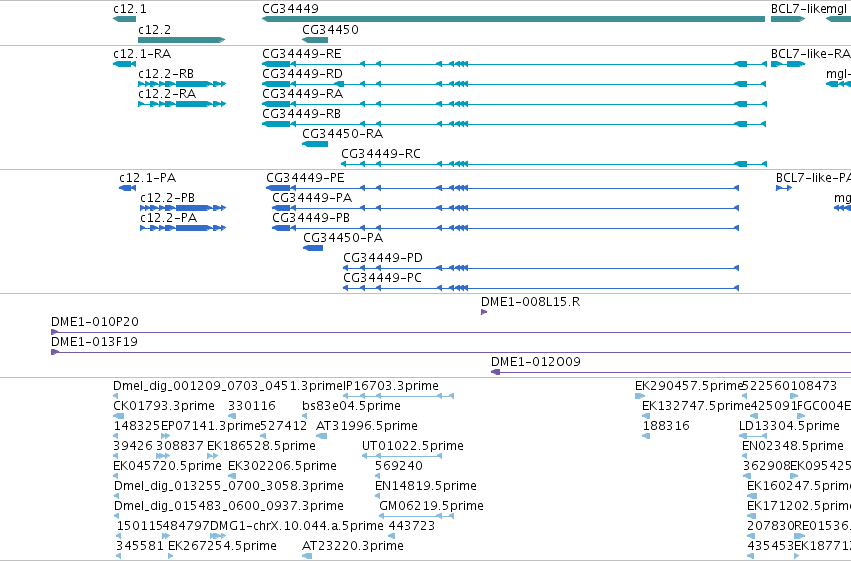Select the CG34450-RA transcript
This screenshot has width=851, height=561.
315,144
